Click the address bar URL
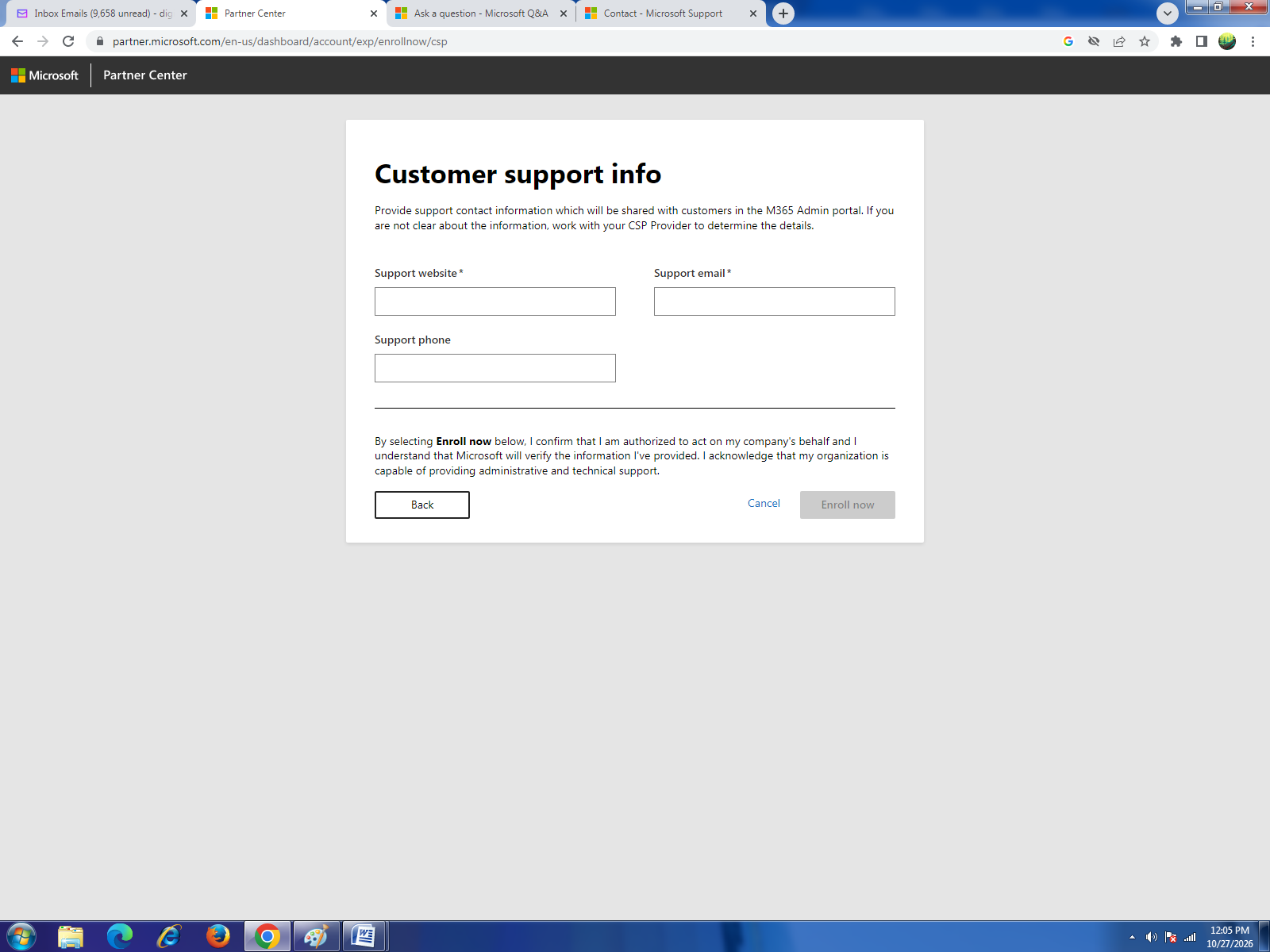This screenshot has width=1270, height=952. click(280, 41)
